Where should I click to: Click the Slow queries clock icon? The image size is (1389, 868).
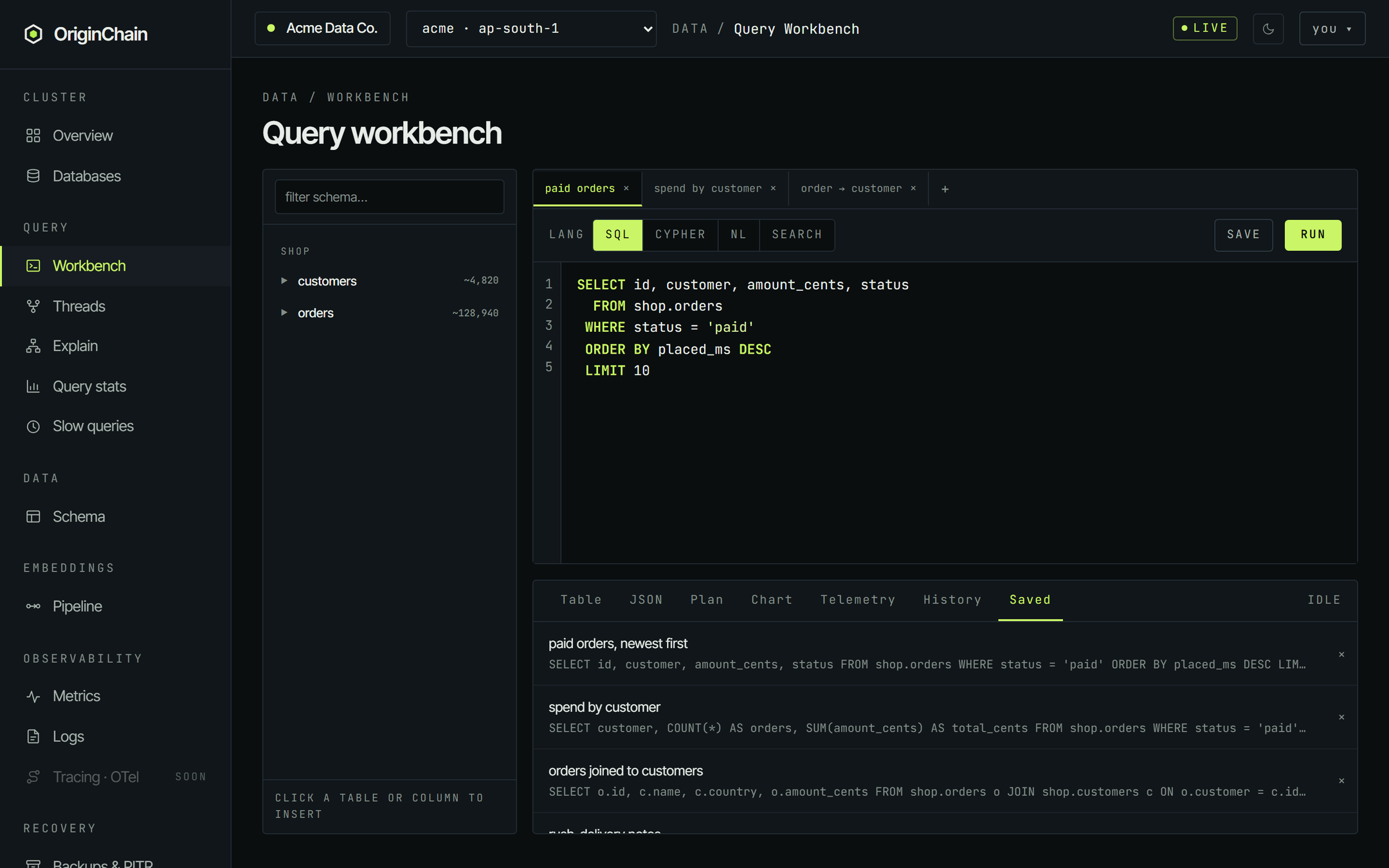(33, 426)
